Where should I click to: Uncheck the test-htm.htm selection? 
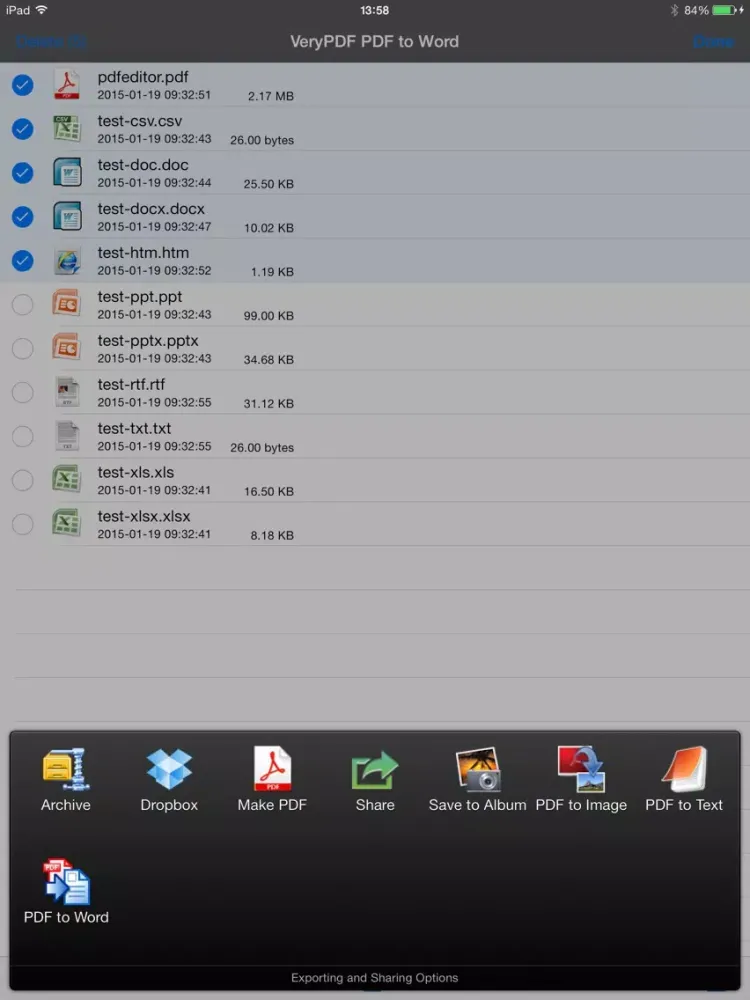click(22, 261)
